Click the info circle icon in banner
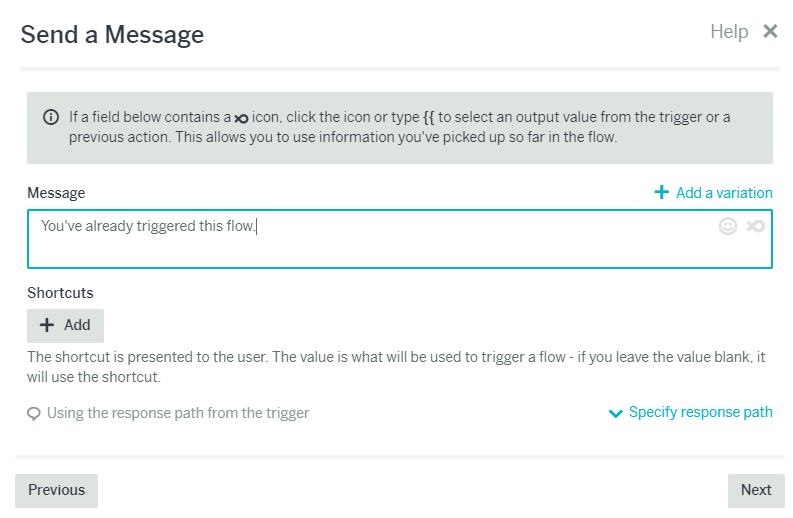This screenshot has width=793, height=518. pyautogui.click(x=51, y=117)
